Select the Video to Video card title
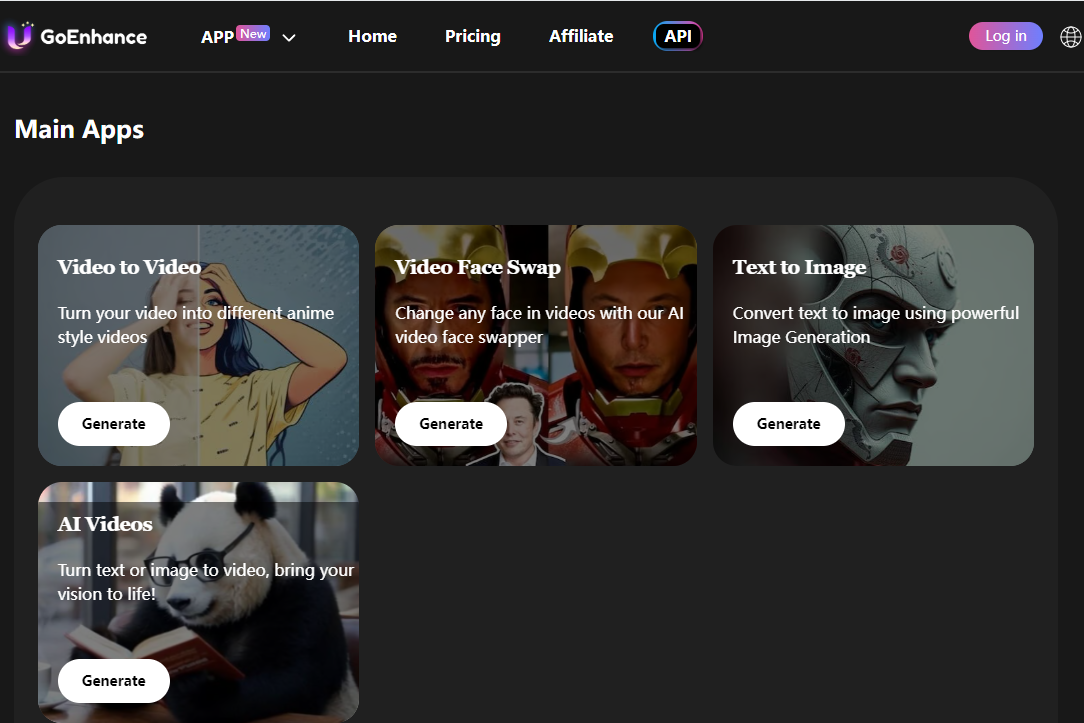 coord(129,267)
